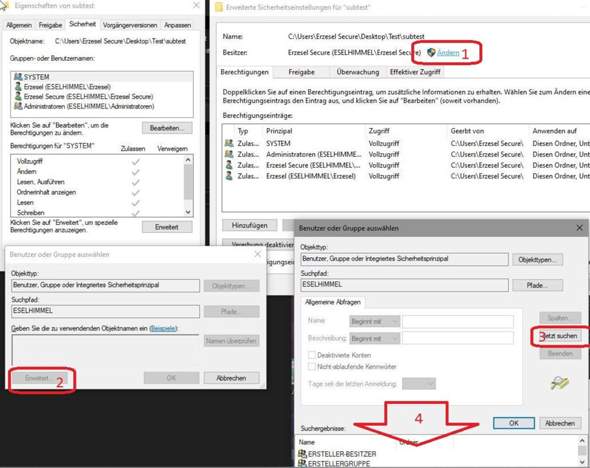Screen dimensions: 590x468
Task: Click Erzesel Secure user icon in Gruppen list
Action: 18,96
